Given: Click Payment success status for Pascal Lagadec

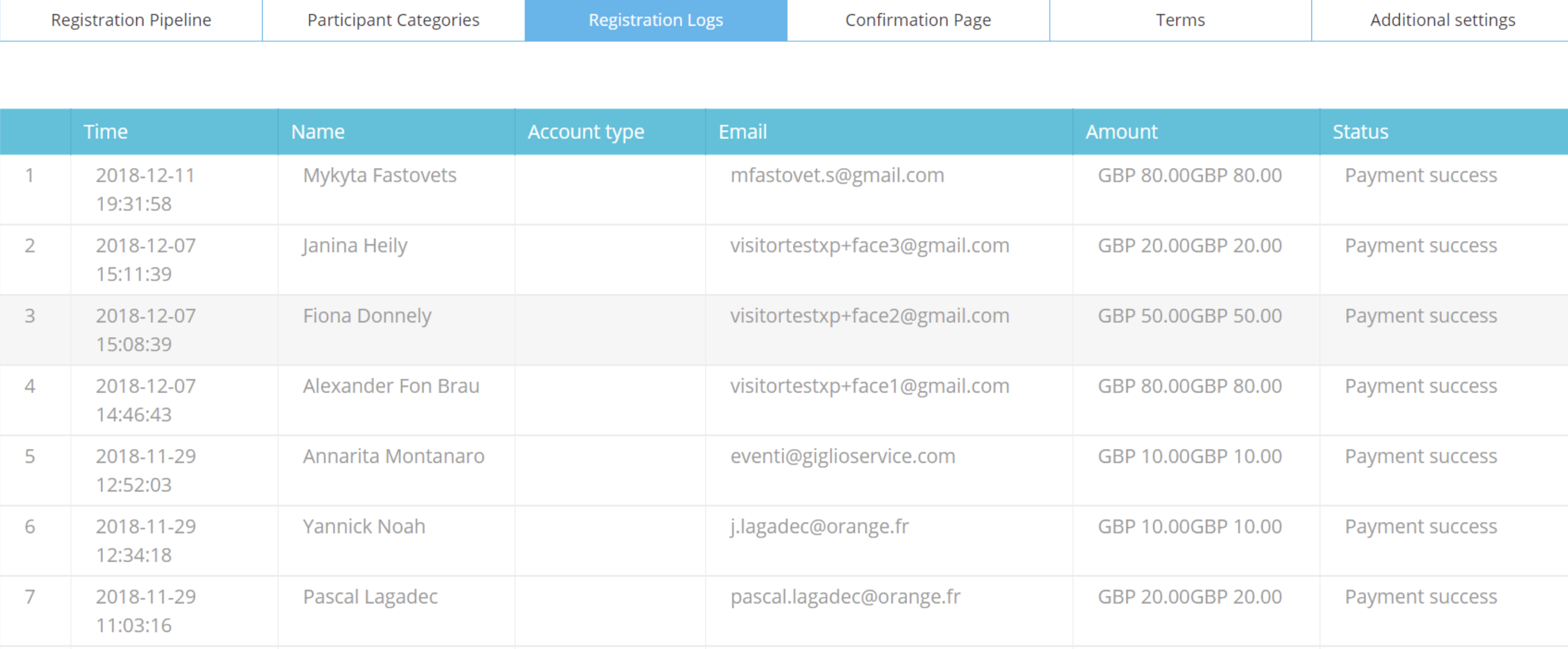Looking at the screenshot, I should [1421, 597].
